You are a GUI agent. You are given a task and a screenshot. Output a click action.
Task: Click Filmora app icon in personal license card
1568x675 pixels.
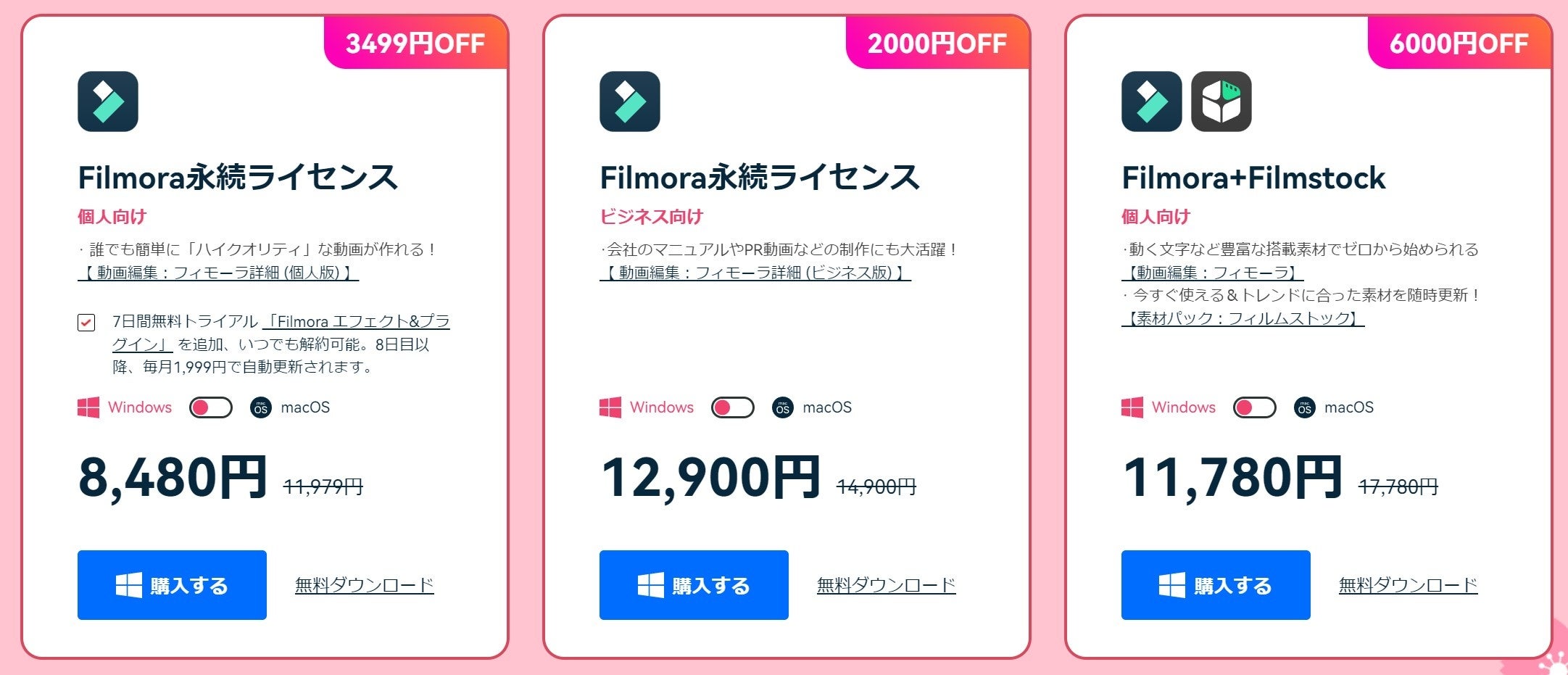click(108, 102)
